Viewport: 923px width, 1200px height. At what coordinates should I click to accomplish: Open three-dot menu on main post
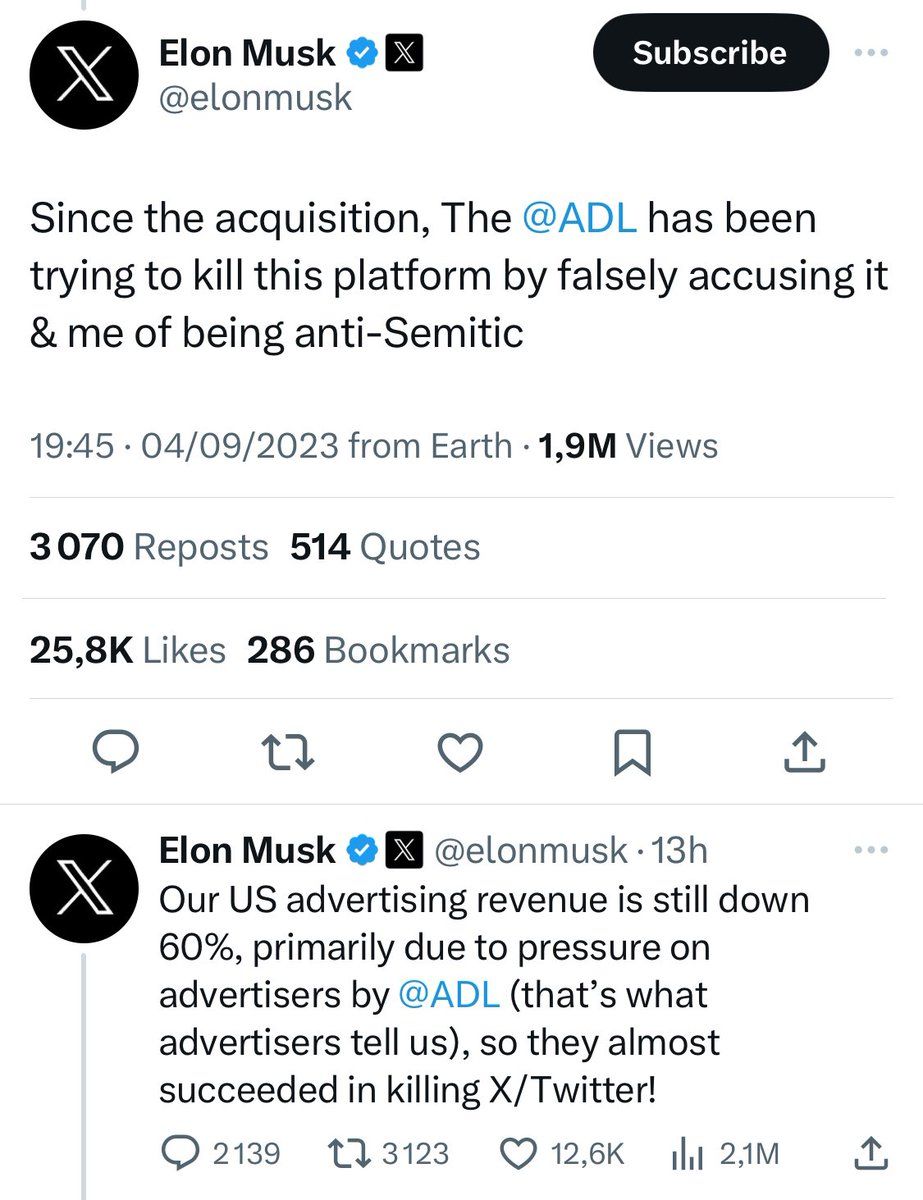[x=871, y=52]
